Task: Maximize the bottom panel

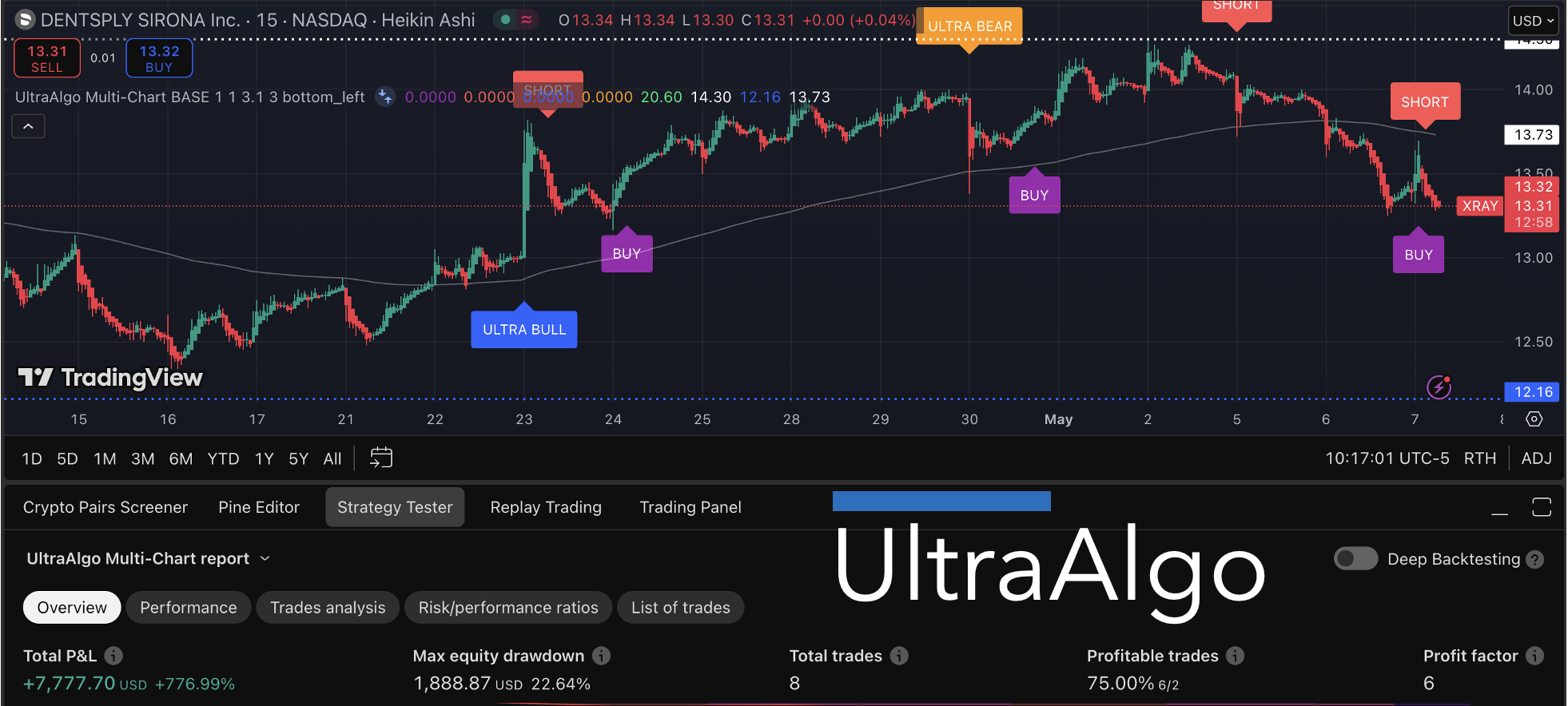Action: tap(1542, 507)
